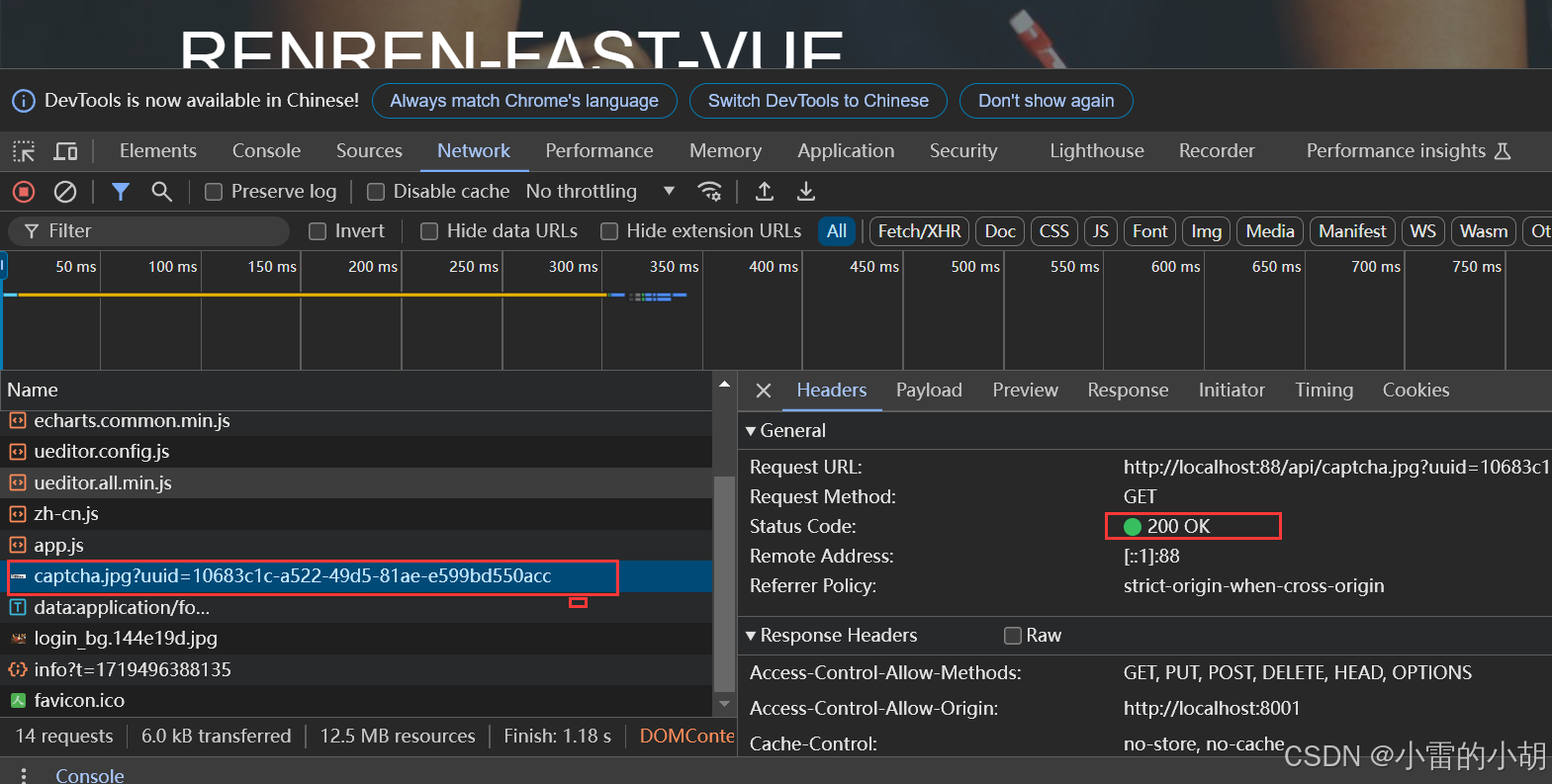Open the Application panel
The image size is (1552, 784).
point(846,151)
